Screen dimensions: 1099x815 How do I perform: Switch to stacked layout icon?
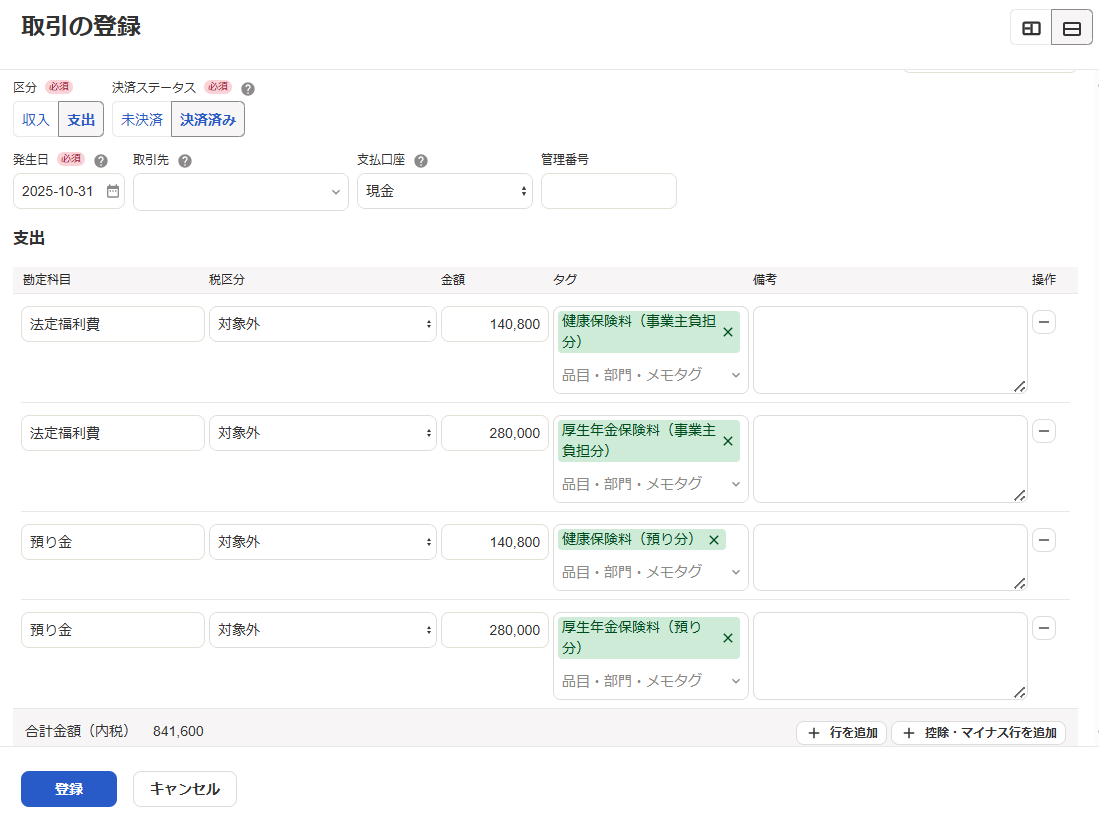coord(1072,28)
